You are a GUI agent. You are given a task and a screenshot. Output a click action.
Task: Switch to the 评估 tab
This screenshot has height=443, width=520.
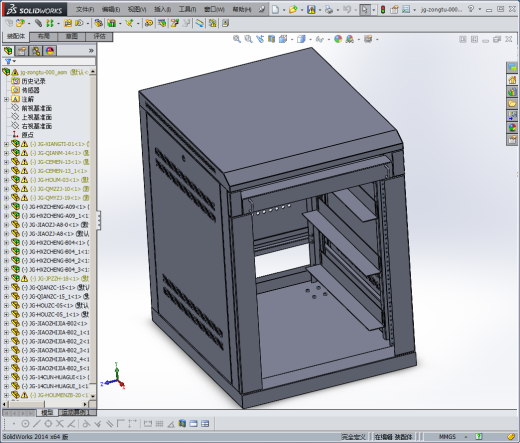(99, 36)
